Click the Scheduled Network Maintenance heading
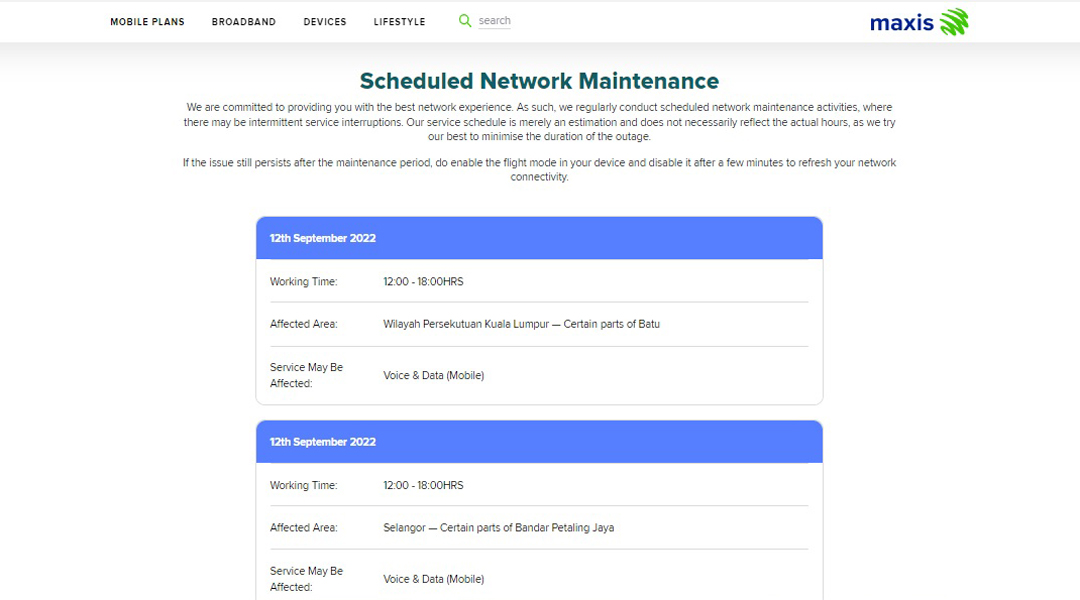The height and width of the screenshot is (600, 1080). 539,81
